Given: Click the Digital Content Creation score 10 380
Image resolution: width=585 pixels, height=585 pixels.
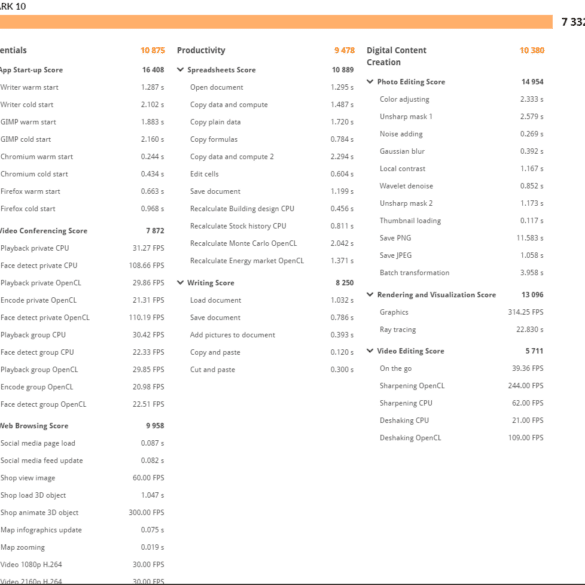Looking at the screenshot, I should point(532,50).
